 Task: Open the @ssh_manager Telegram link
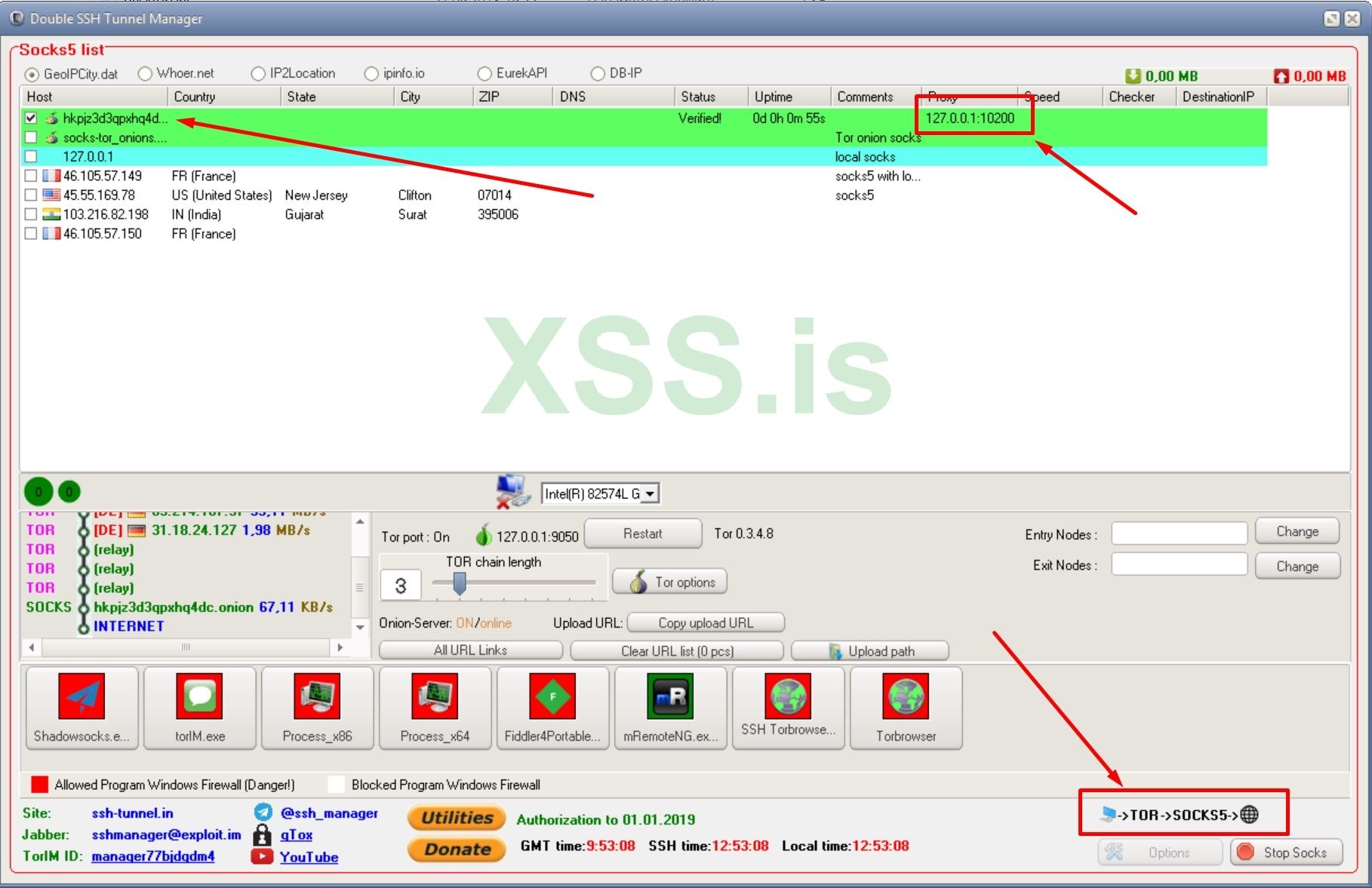(329, 813)
